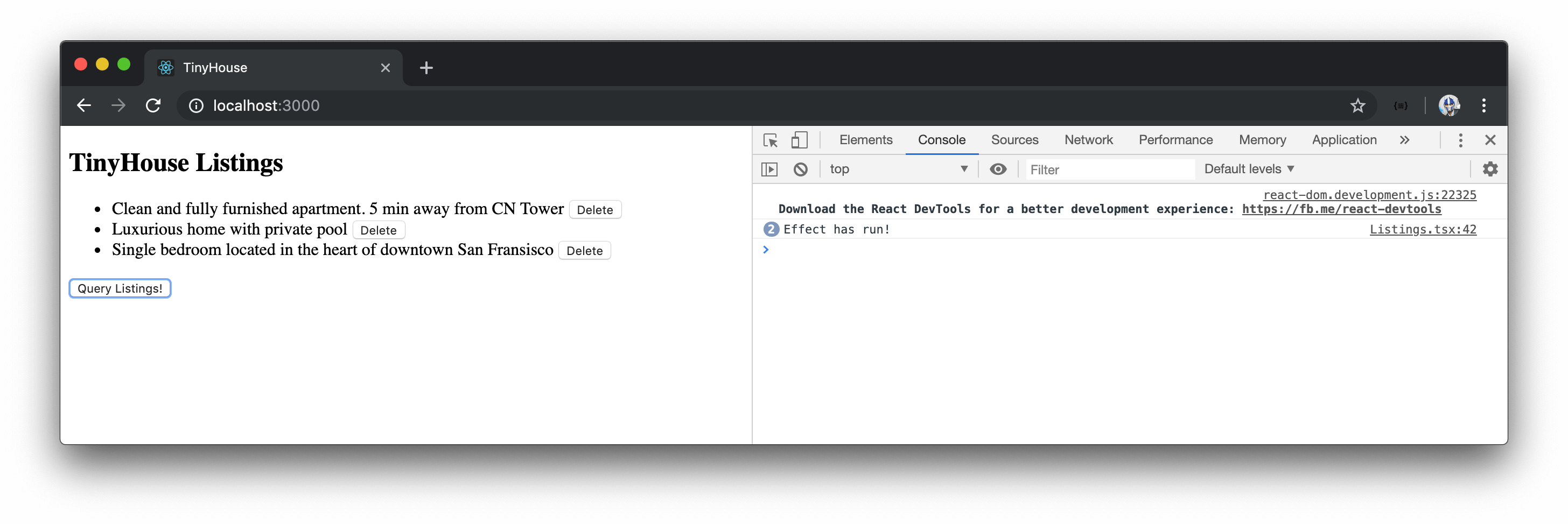This screenshot has height=524, width=1568.
Task: Click the Query Listings! button
Action: tap(120, 289)
